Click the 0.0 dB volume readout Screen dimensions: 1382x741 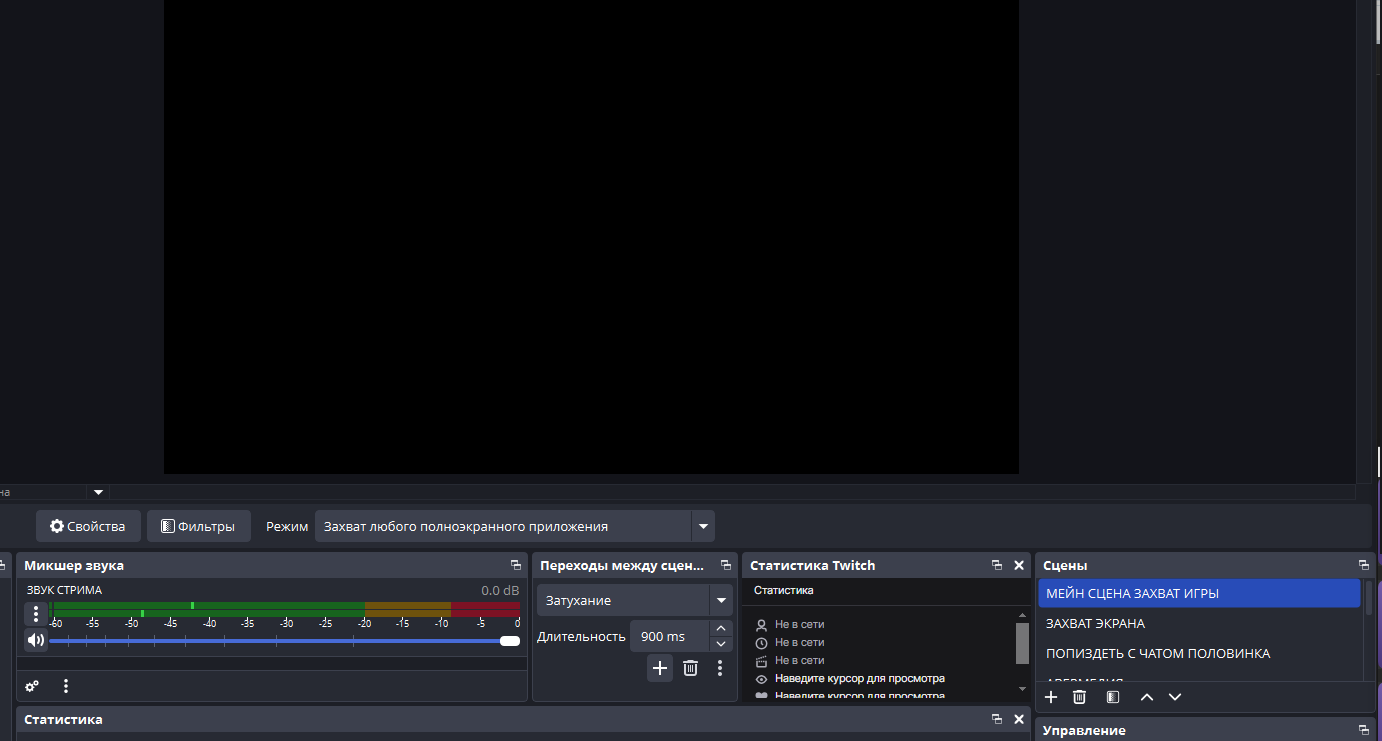coord(500,590)
